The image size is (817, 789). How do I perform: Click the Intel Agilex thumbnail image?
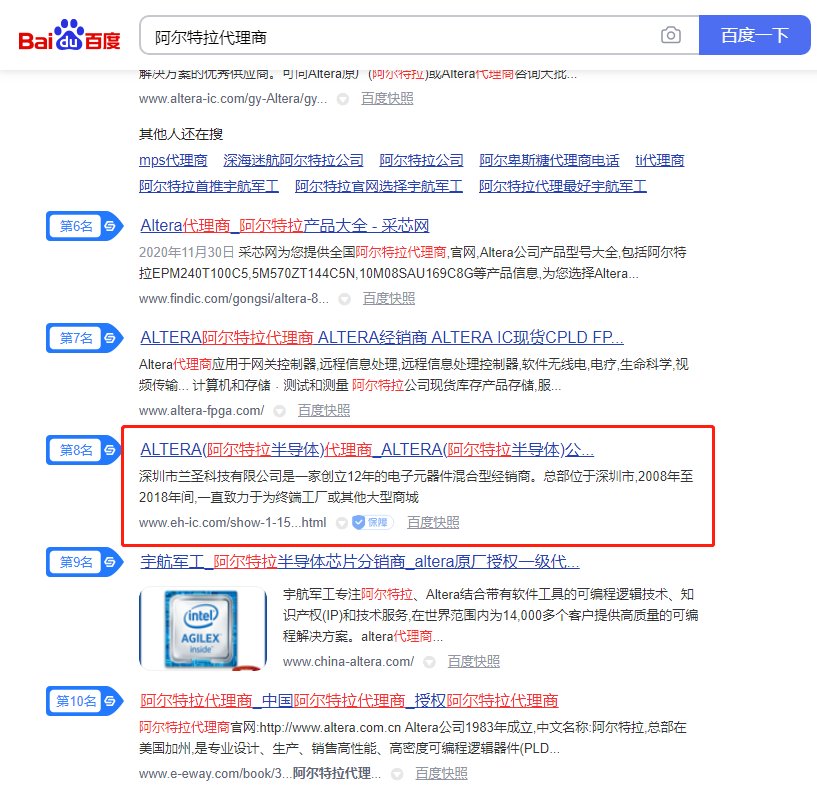[203, 627]
